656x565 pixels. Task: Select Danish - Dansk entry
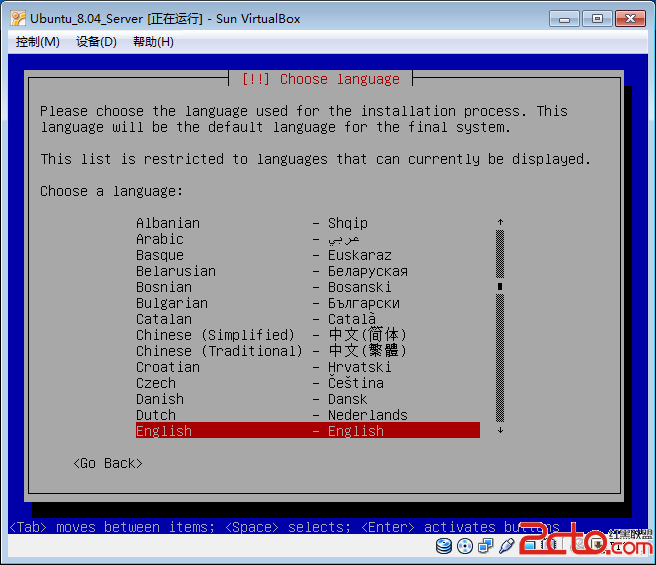(x=308, y=399)
